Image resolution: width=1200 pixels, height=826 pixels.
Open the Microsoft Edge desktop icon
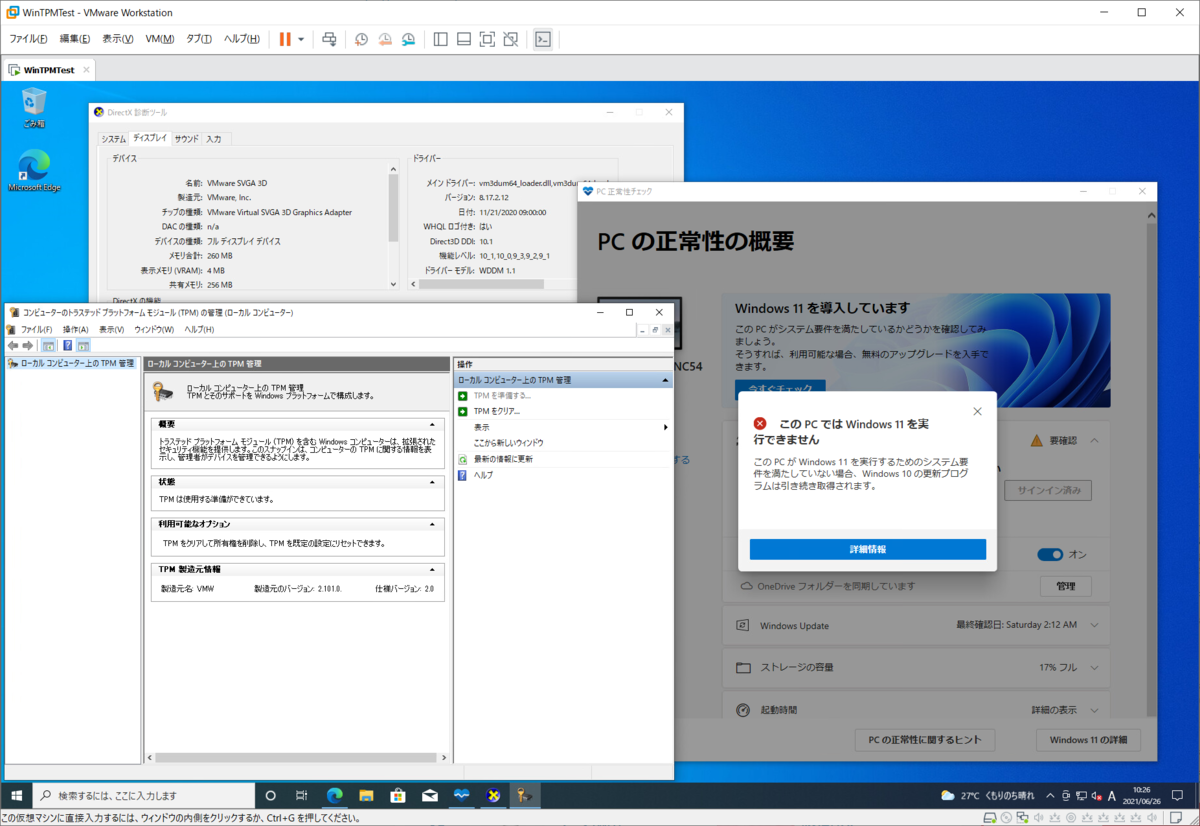point(35,170)
